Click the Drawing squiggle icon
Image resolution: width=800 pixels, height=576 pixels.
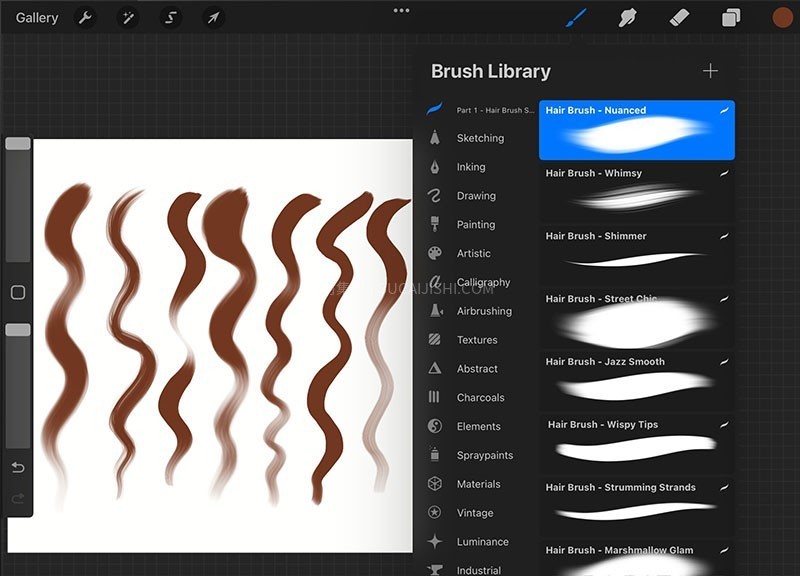(435, 195)
